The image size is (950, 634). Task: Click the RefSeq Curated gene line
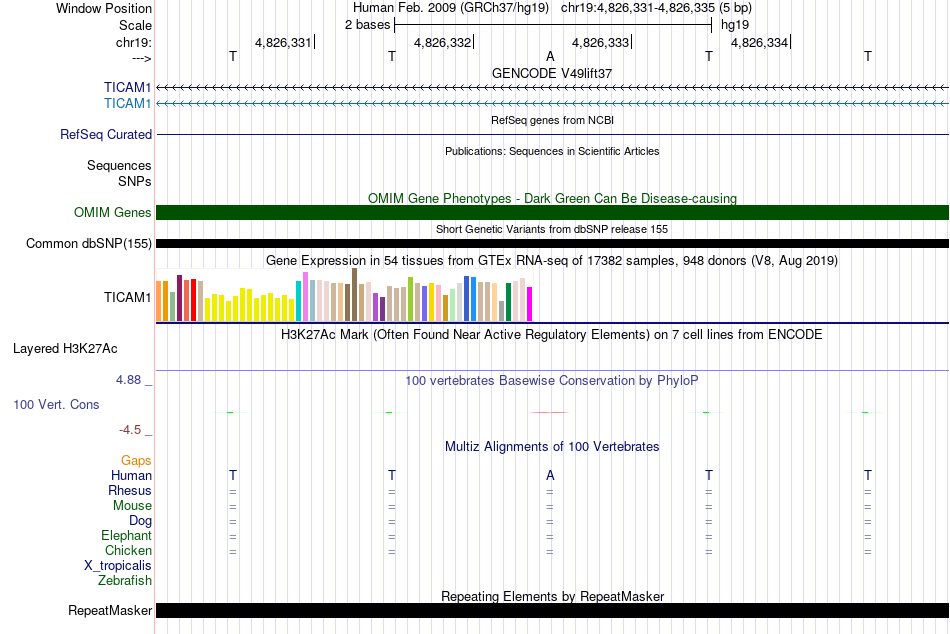point(552,135)
